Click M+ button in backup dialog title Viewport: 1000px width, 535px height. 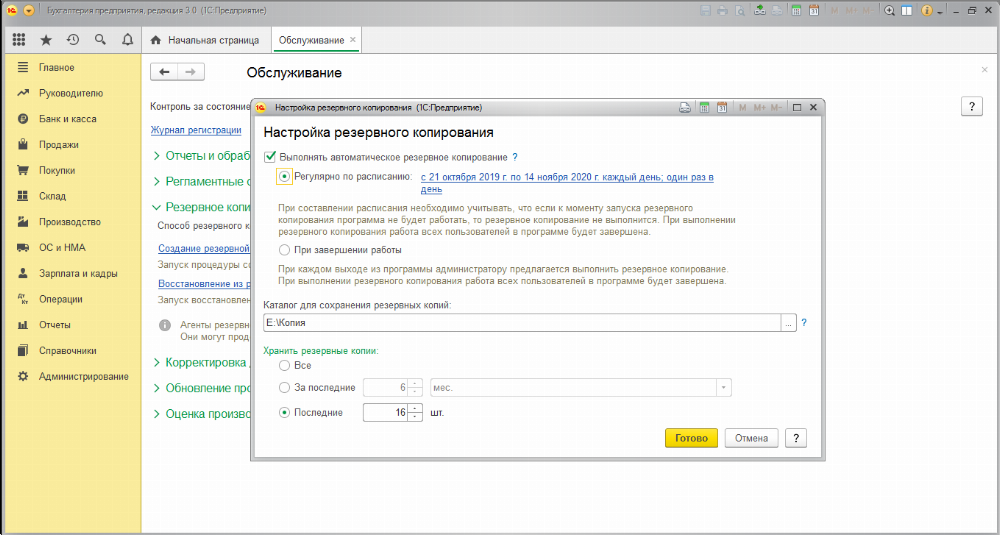coord(759,108)
